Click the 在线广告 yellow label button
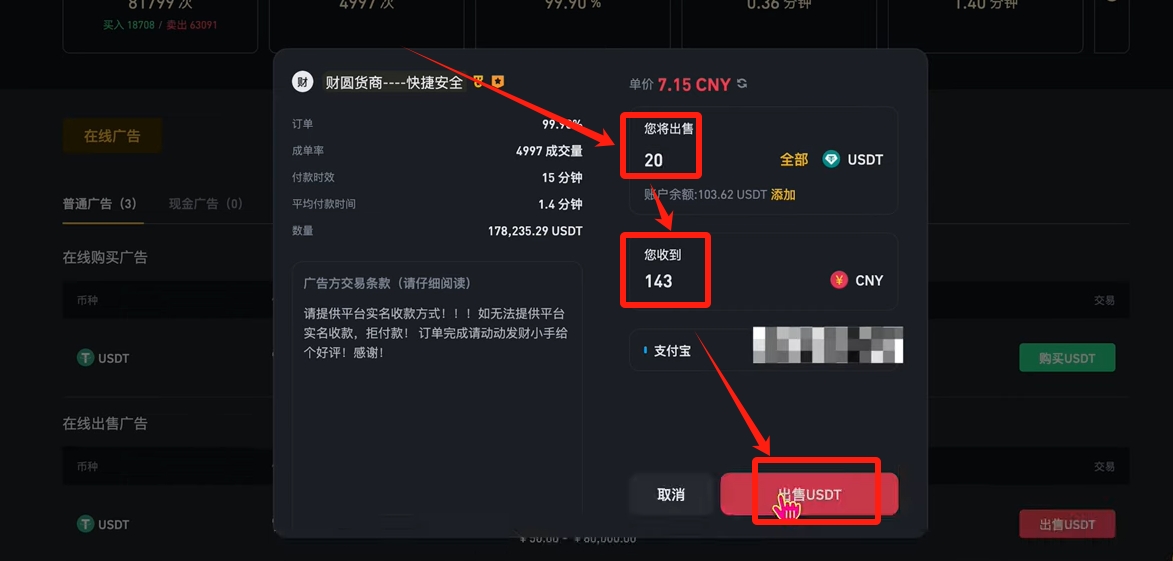The image size is (1173, 561). tap(112, 136)
